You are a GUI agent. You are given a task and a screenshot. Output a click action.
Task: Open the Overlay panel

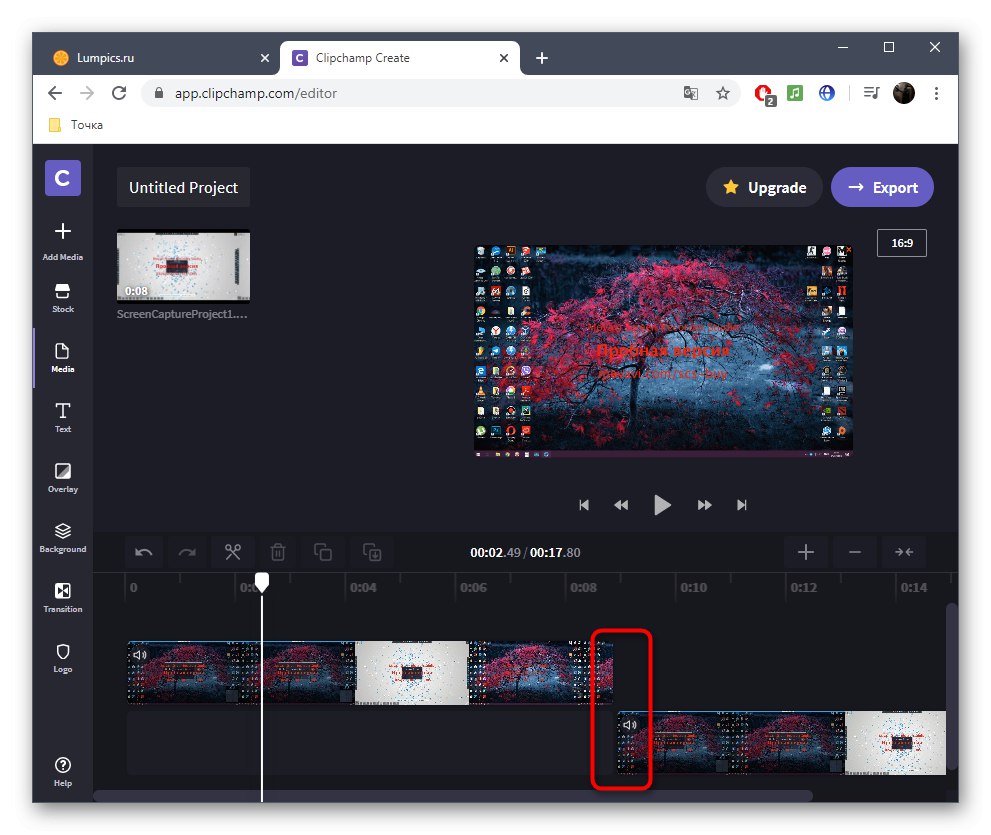click(62, 477)
